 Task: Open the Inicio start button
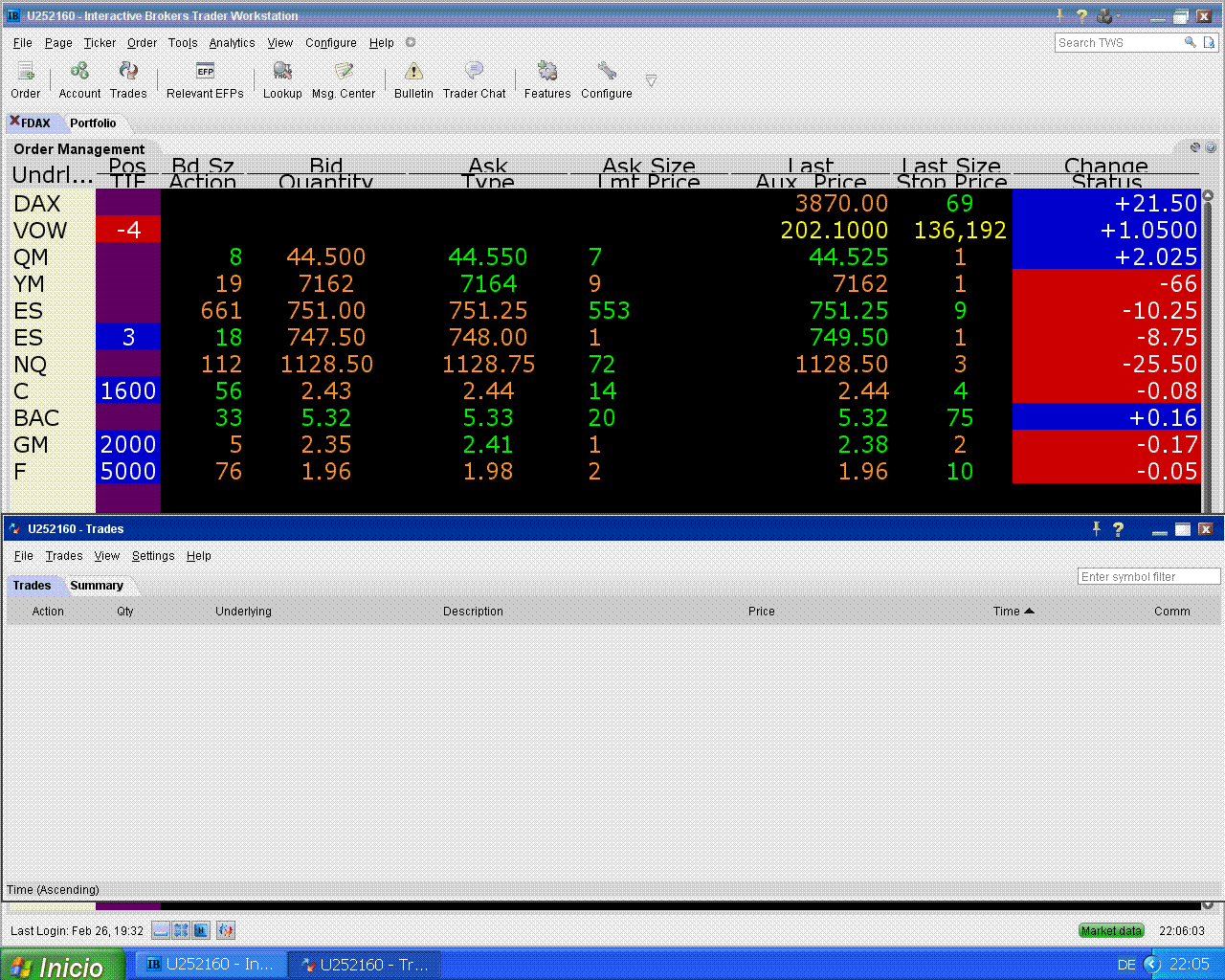tap(62, 965)
